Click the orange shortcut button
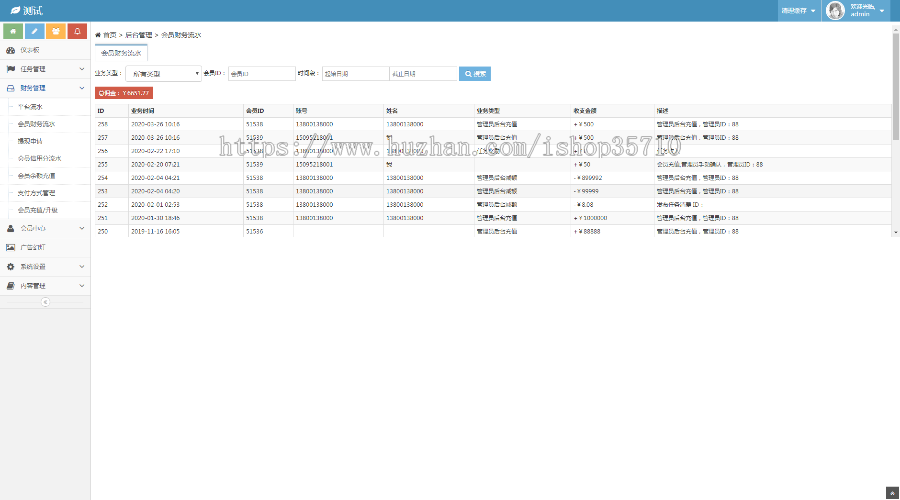The width and height of the screenshot is (900, 500). (x=56, y=31)
